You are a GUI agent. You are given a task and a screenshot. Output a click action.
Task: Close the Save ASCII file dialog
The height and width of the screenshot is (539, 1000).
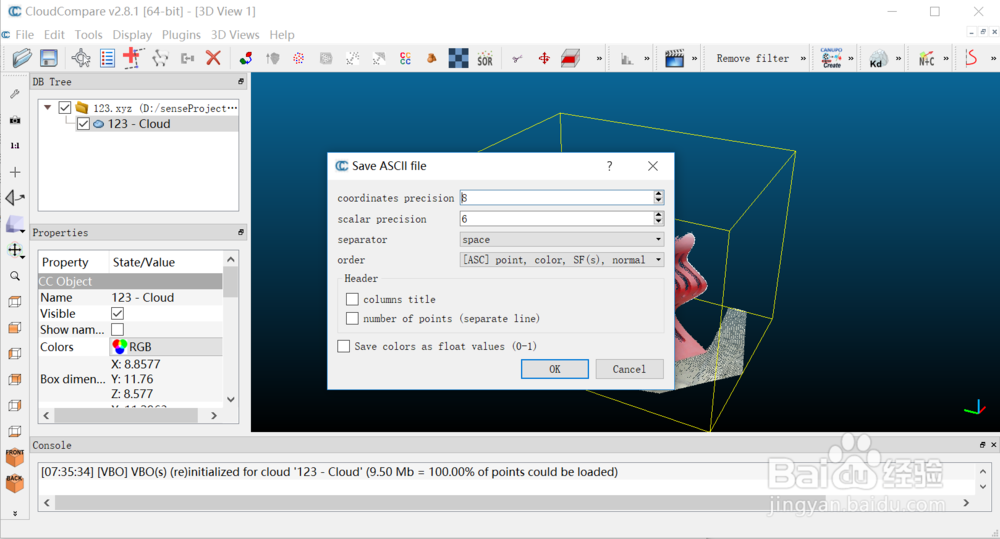(652, 166)
